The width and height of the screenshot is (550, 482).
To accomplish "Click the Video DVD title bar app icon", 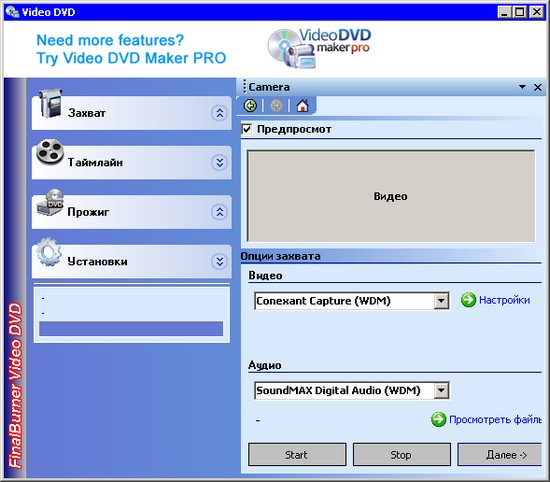I will point(12,12).
